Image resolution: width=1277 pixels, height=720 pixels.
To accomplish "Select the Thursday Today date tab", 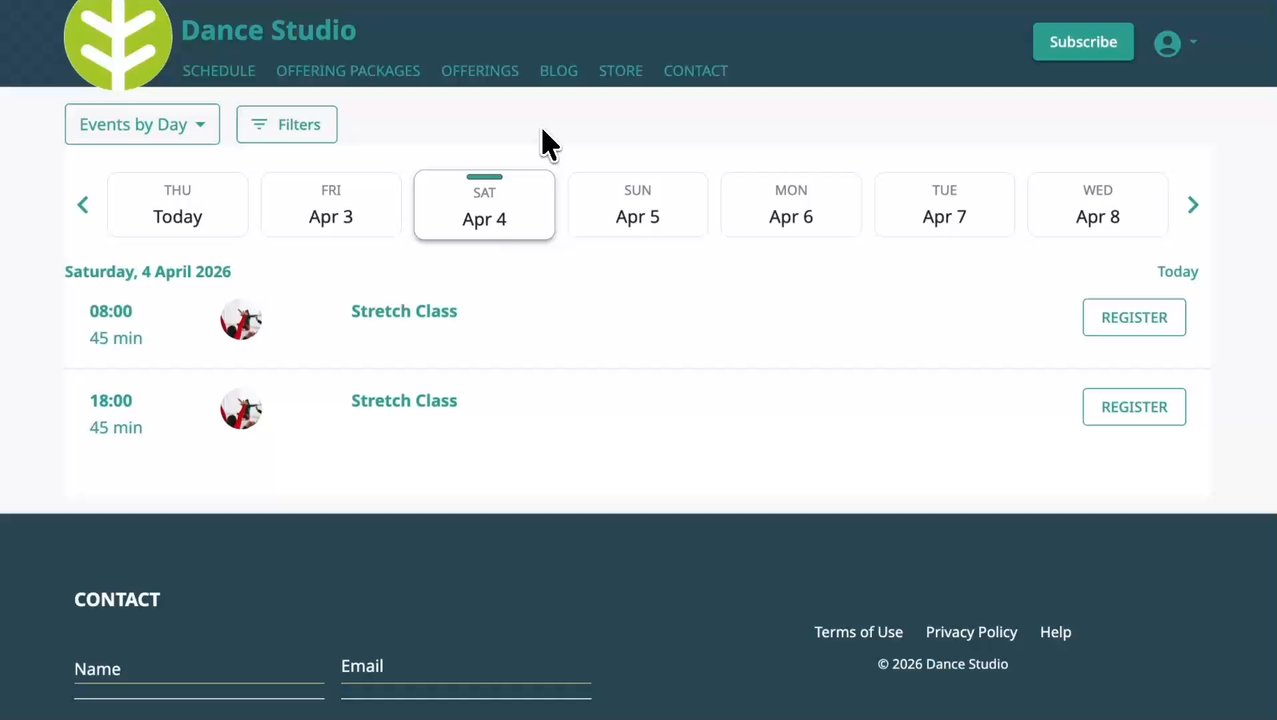I will coord(177,205).
